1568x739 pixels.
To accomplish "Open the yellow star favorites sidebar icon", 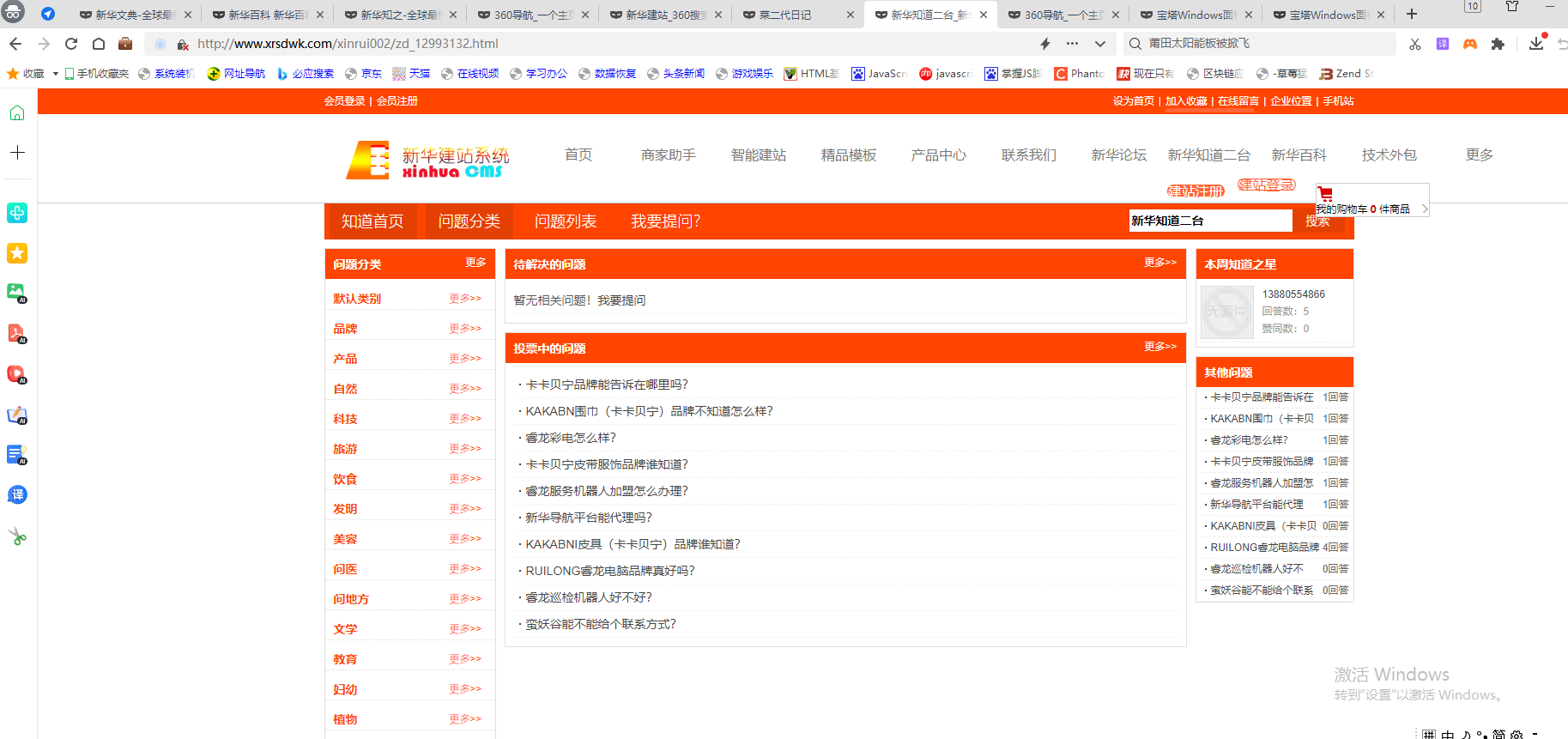I will [x=17, y=253].
